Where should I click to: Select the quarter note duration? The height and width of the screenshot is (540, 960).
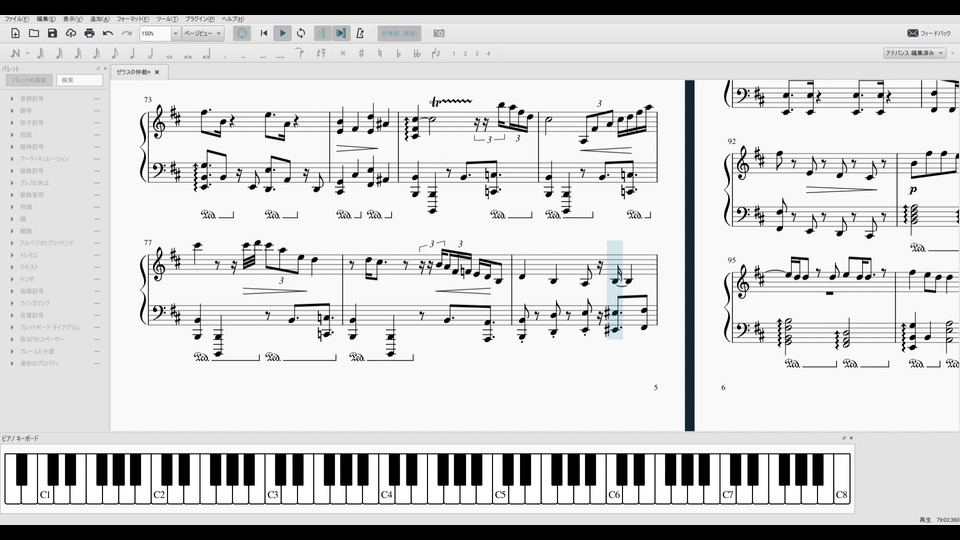click(132, 53)
